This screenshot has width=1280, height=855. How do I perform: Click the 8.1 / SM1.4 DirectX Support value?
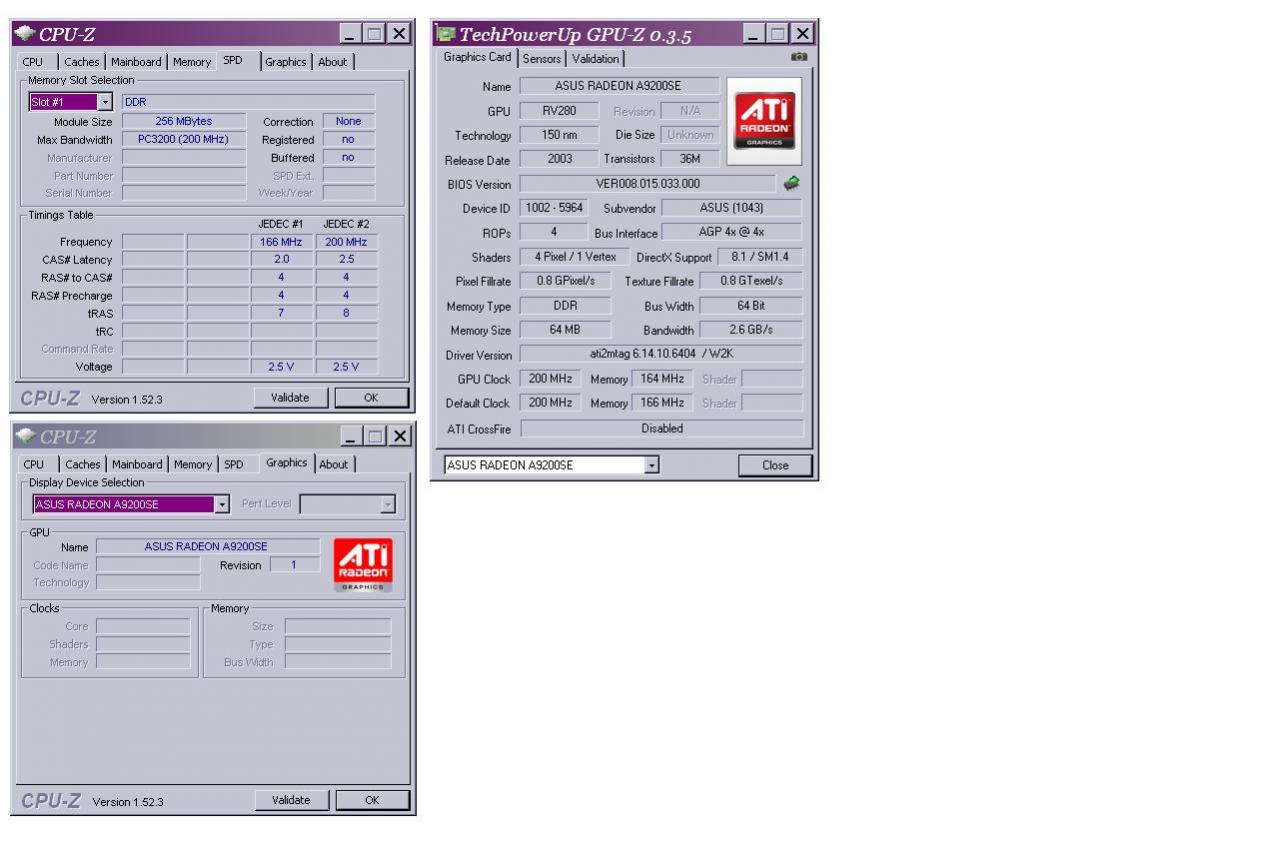coord(760,257)
